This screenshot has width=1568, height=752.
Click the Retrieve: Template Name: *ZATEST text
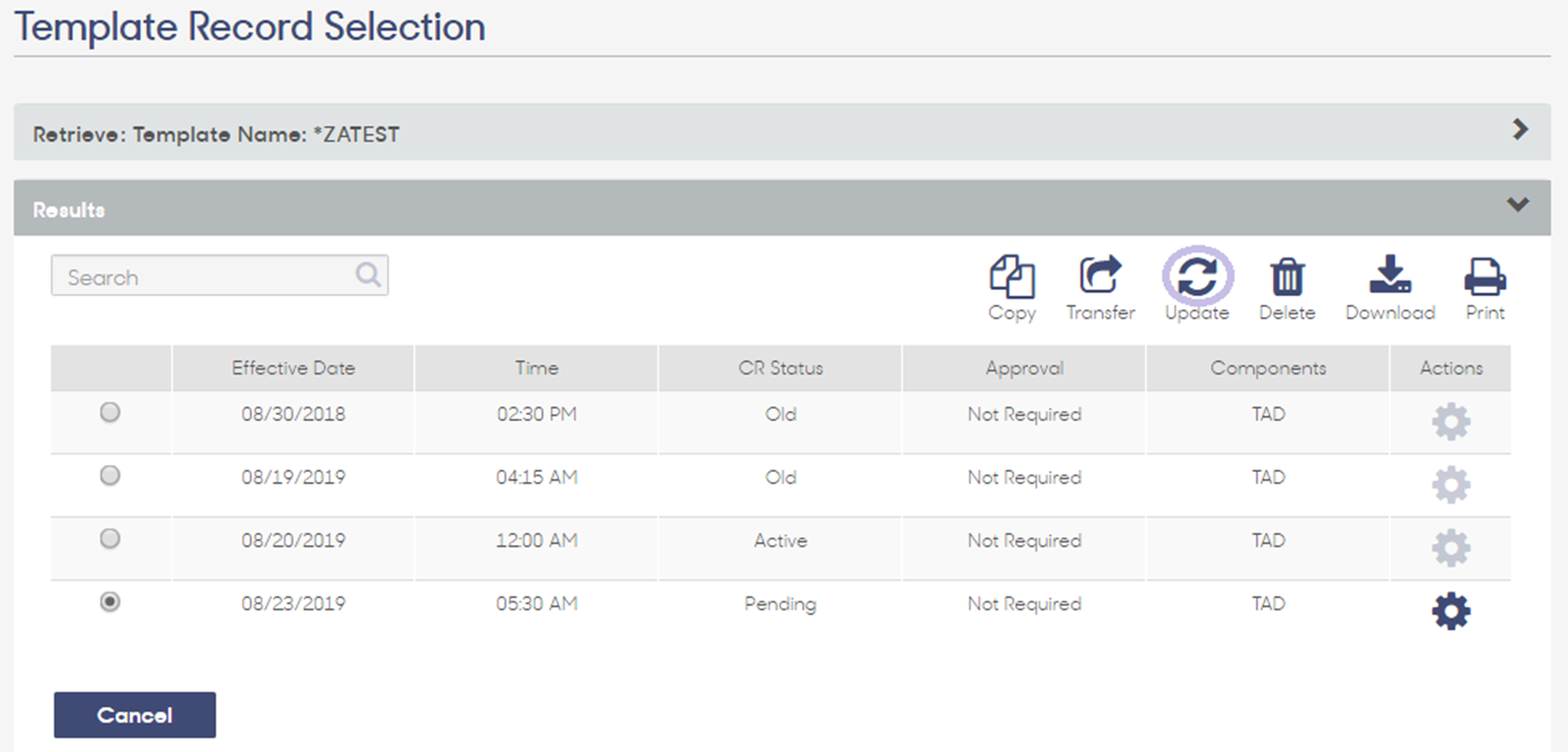(216, 134)
